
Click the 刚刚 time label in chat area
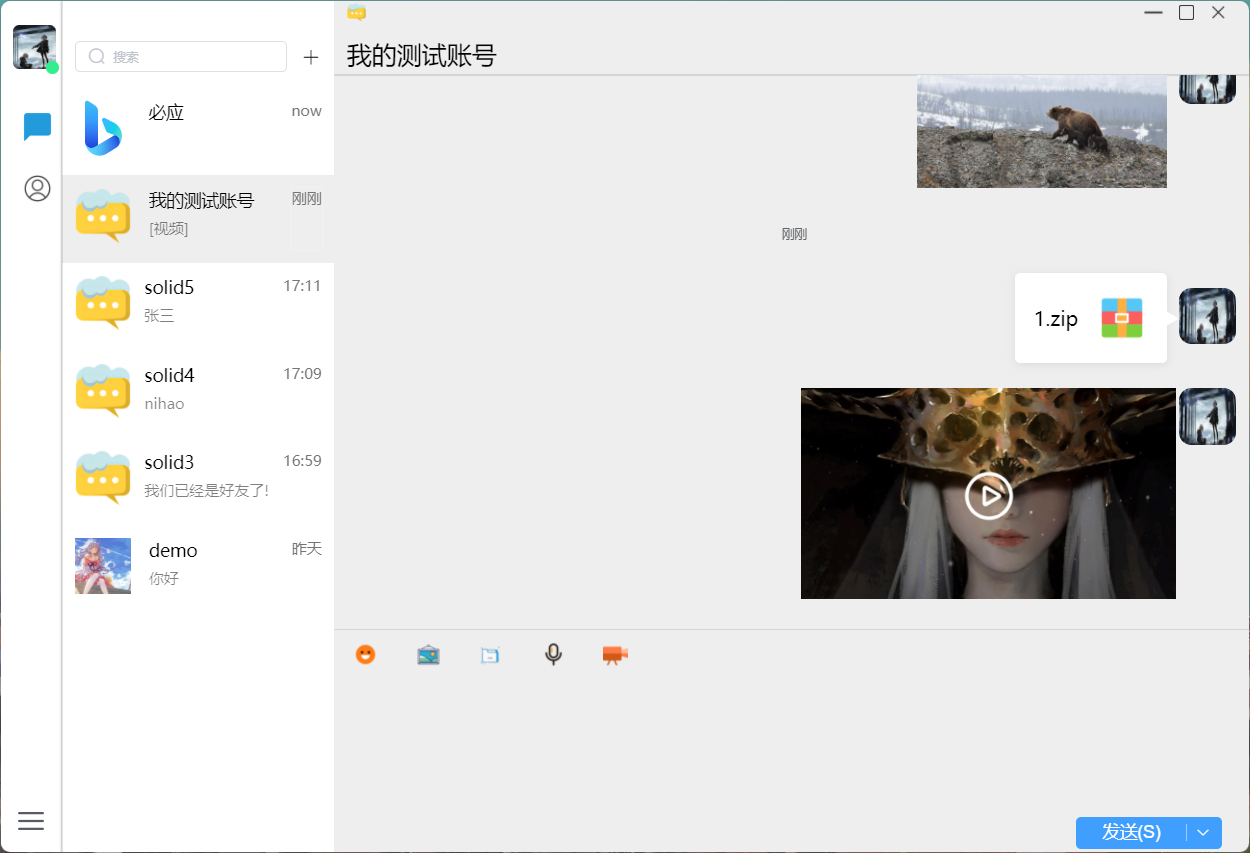794,234
